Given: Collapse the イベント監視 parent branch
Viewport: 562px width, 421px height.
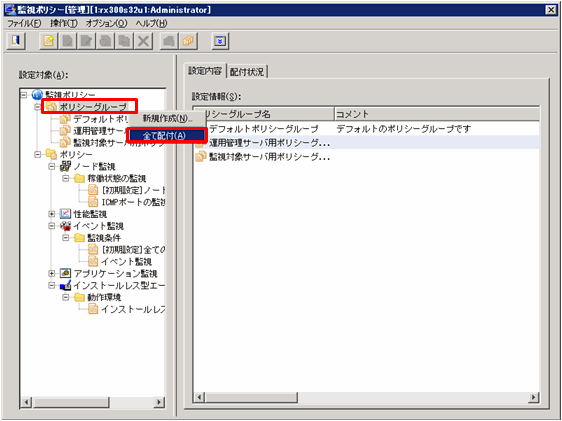Looking at the screenshot, I should coord(52,226).
